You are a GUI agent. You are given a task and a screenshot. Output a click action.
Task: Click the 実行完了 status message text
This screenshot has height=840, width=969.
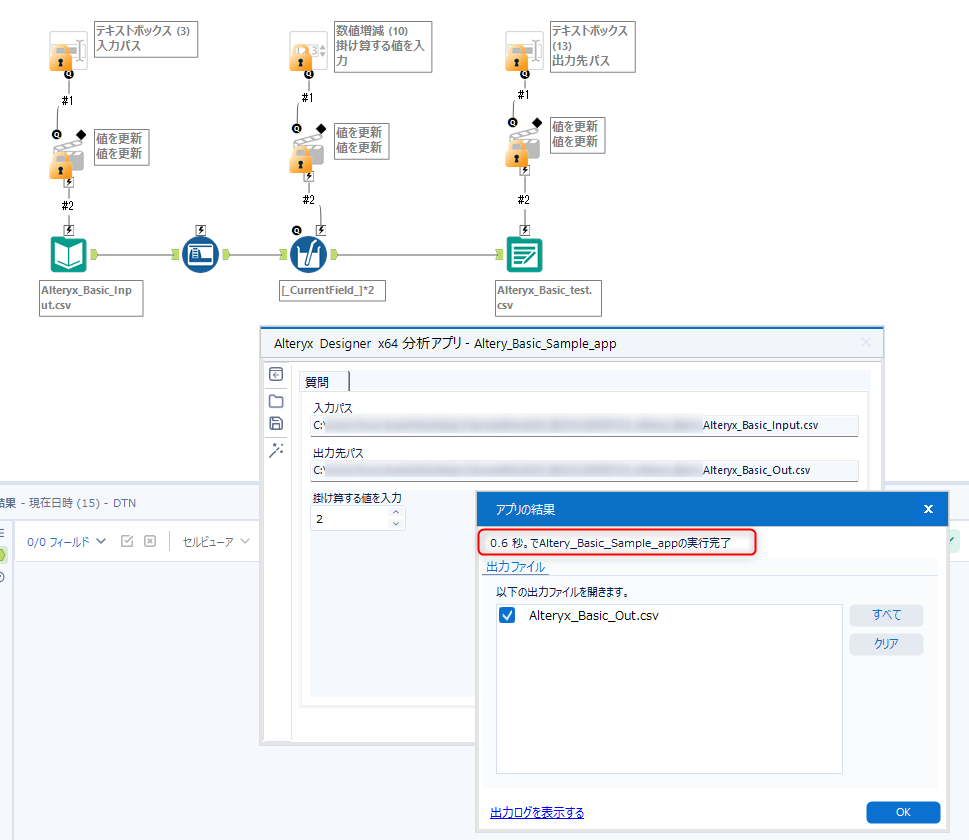[611, 543]
